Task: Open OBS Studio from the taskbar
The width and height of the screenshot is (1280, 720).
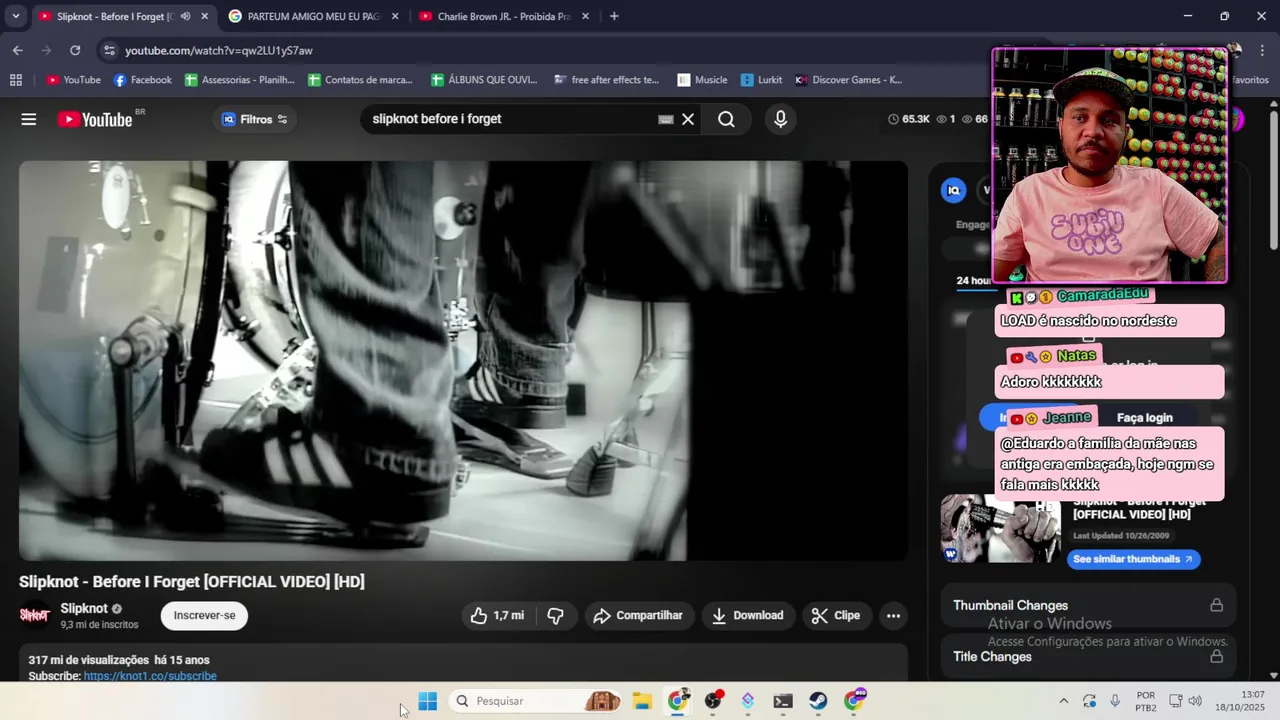Action: pos(713,701)
